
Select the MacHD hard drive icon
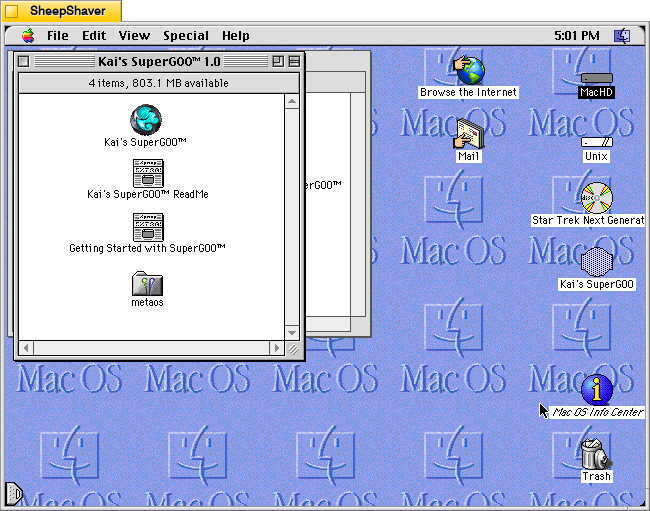coord(597,78)
